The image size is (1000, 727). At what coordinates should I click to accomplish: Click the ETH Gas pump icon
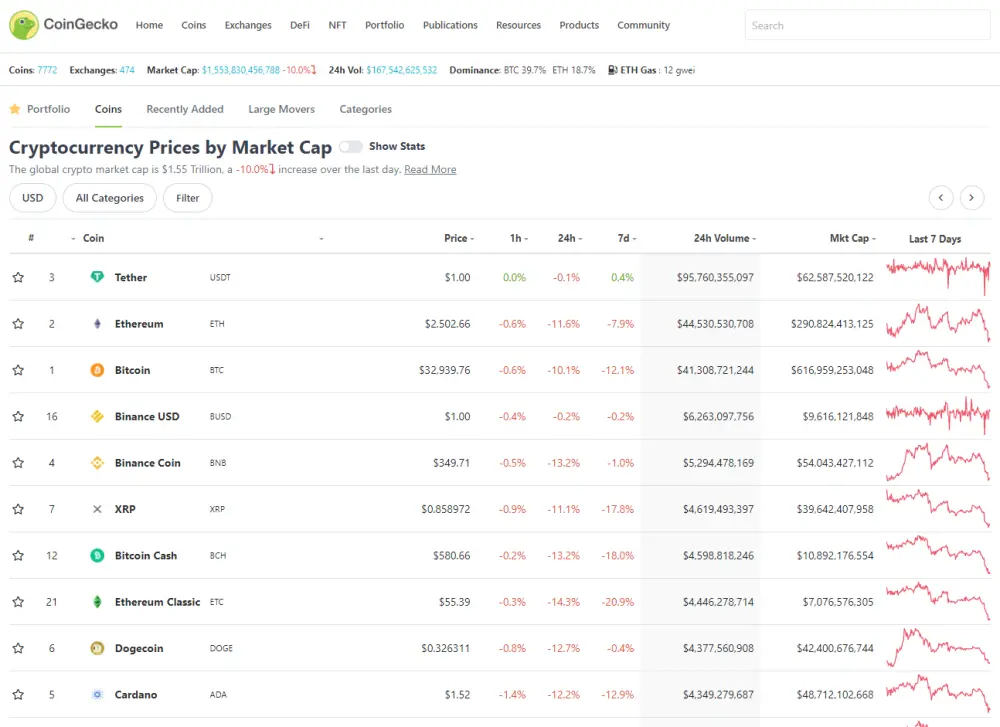click(612, 70)
